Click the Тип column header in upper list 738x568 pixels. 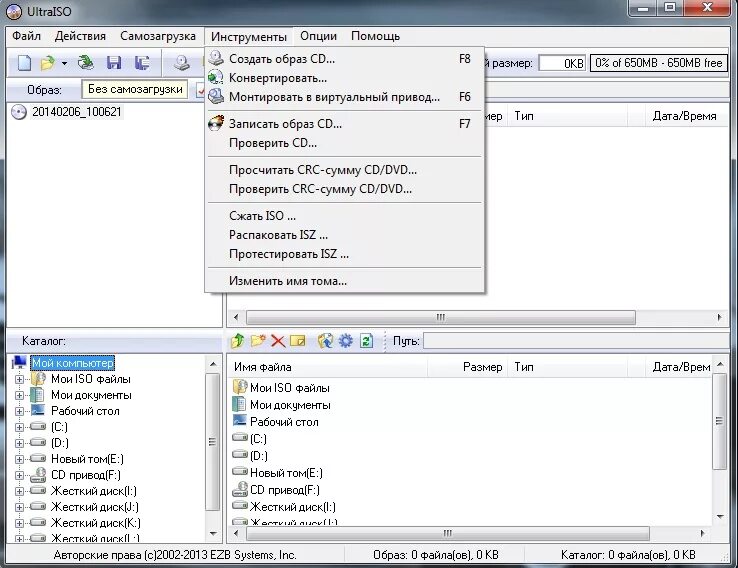point(568,116)
